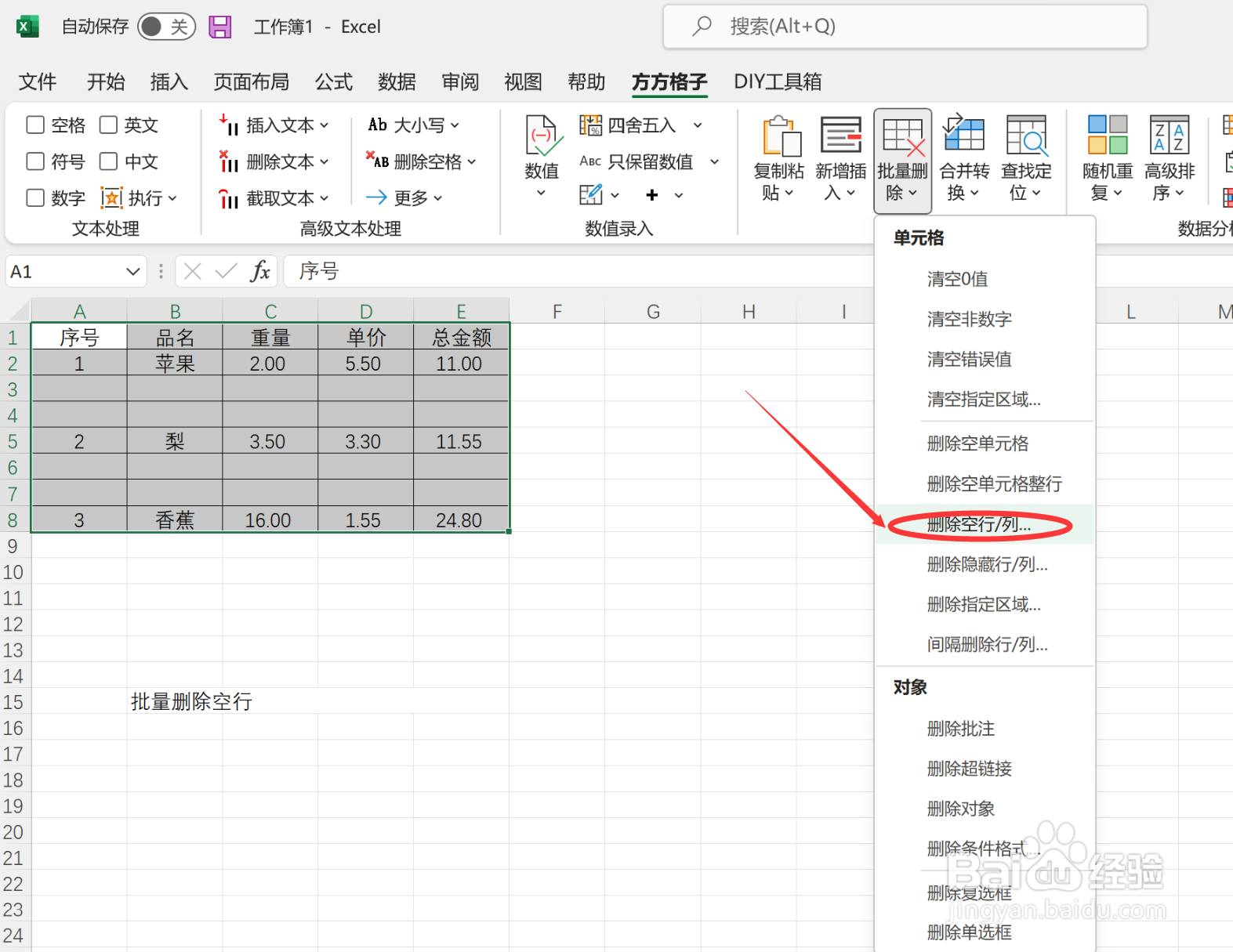Screen dimensions: 1233x952
Task: Switch to the 数据 ribbon tab
Action: (397, 81)
